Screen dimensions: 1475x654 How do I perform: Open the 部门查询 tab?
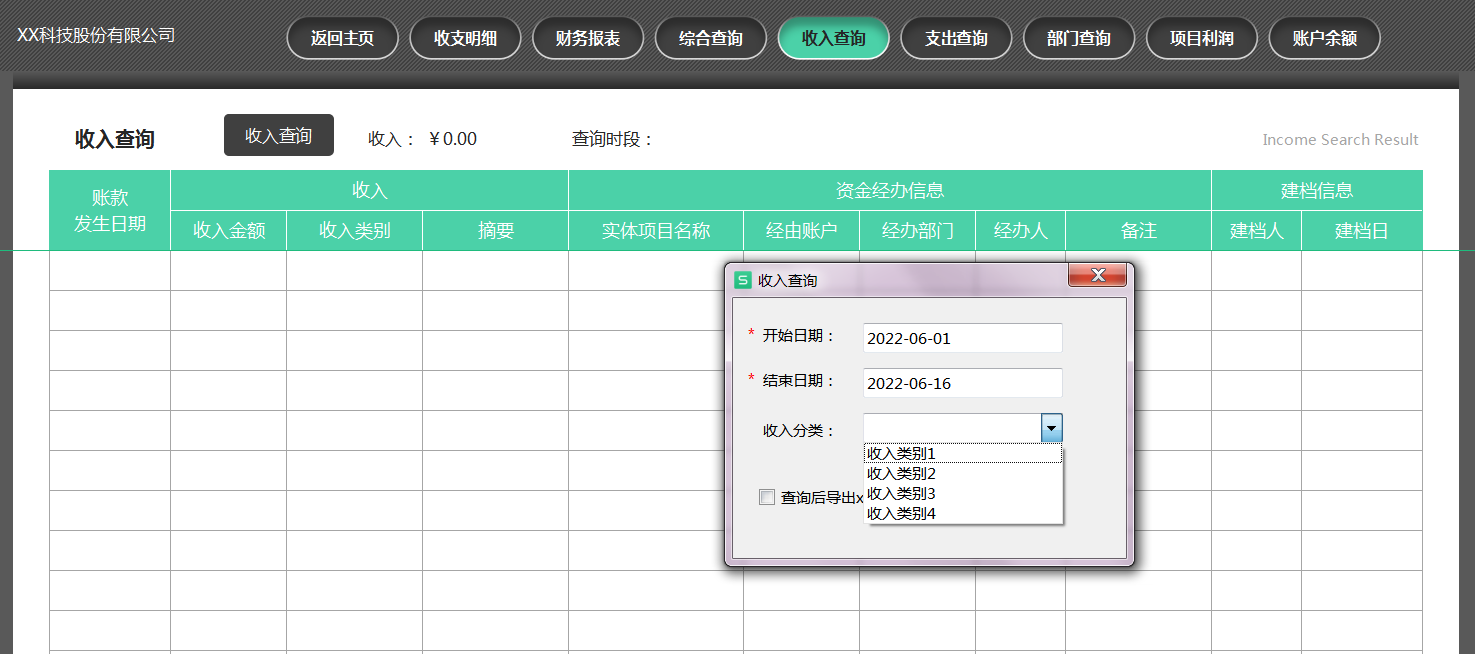(1079, 39)
